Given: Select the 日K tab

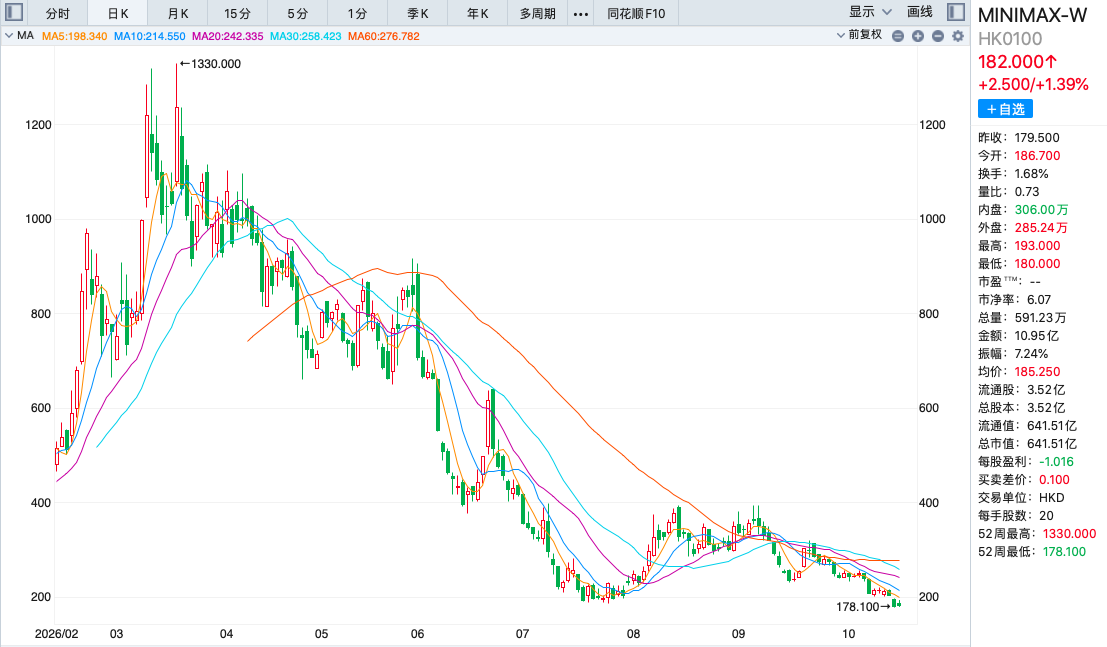Looking at the screenshot, I should pyautogui.click(x=118, y=13).
